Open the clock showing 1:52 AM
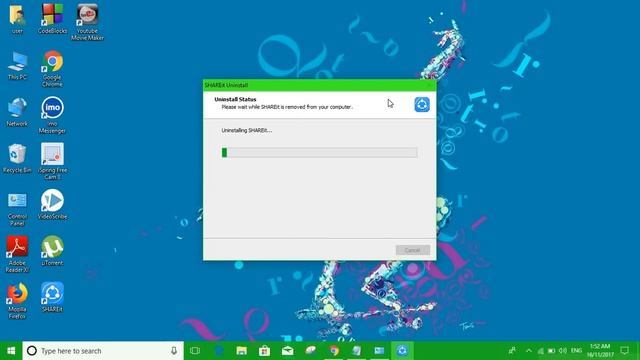This screenshot has height=360, width=640. 600,351
